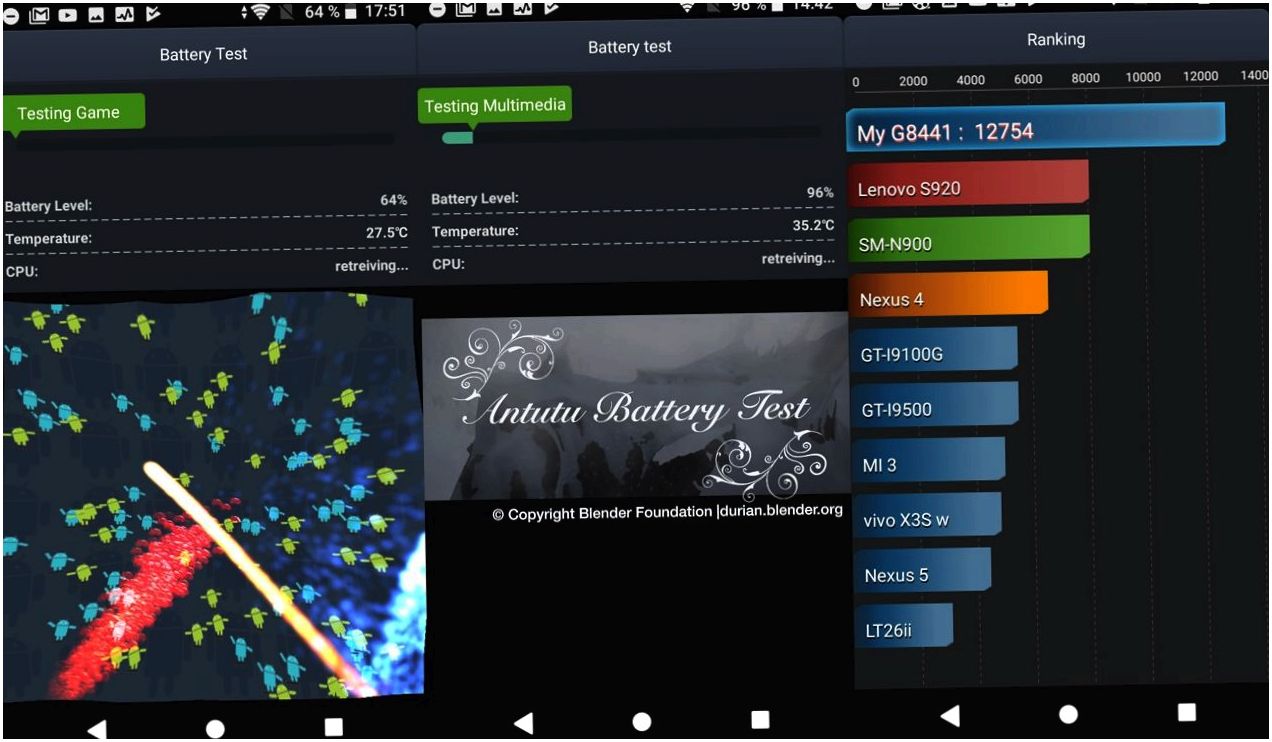Tap the Battery test title on middle screen

click(x=630, y=47)
